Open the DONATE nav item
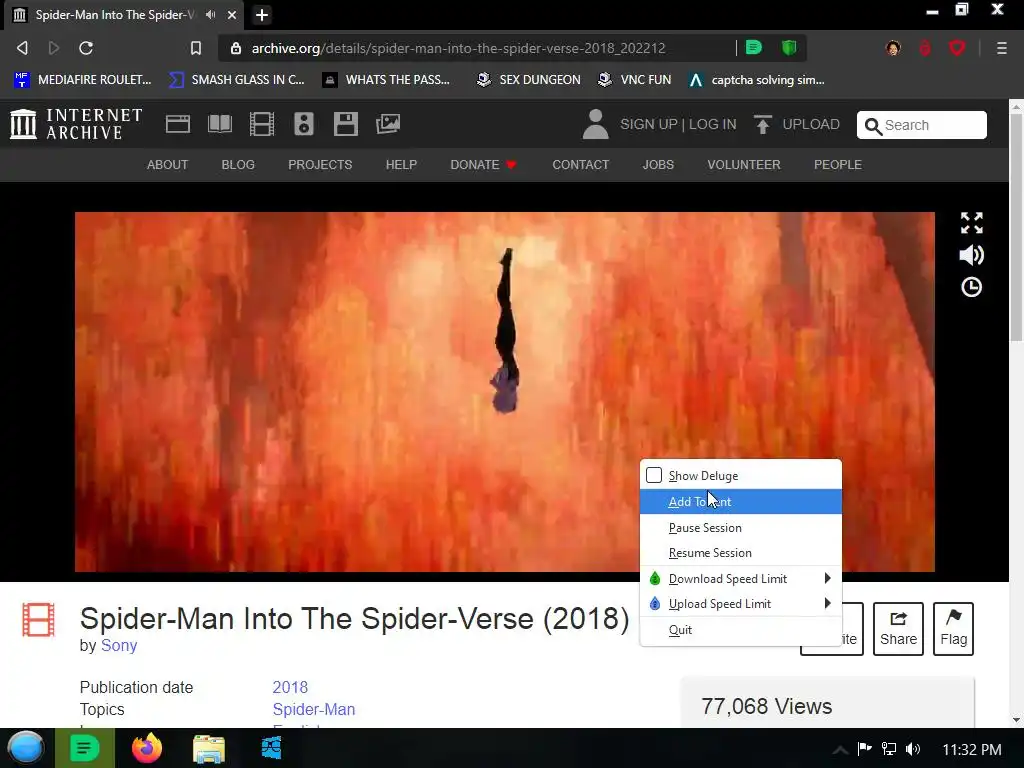1024x768 pixels. coord(483,165)
